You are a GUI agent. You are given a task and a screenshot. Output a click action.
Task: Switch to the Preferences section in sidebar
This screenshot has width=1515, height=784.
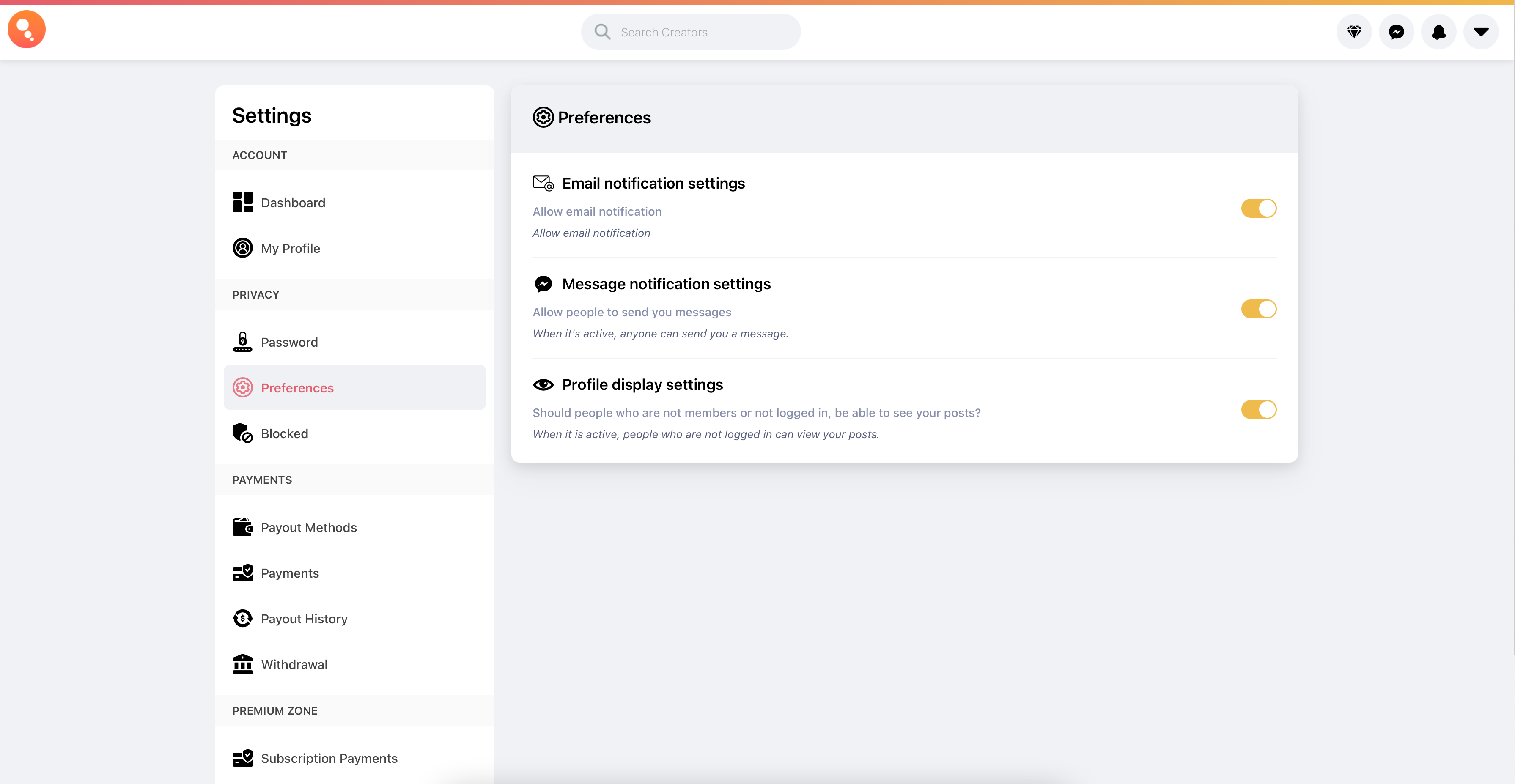click(x=297, y=388)
